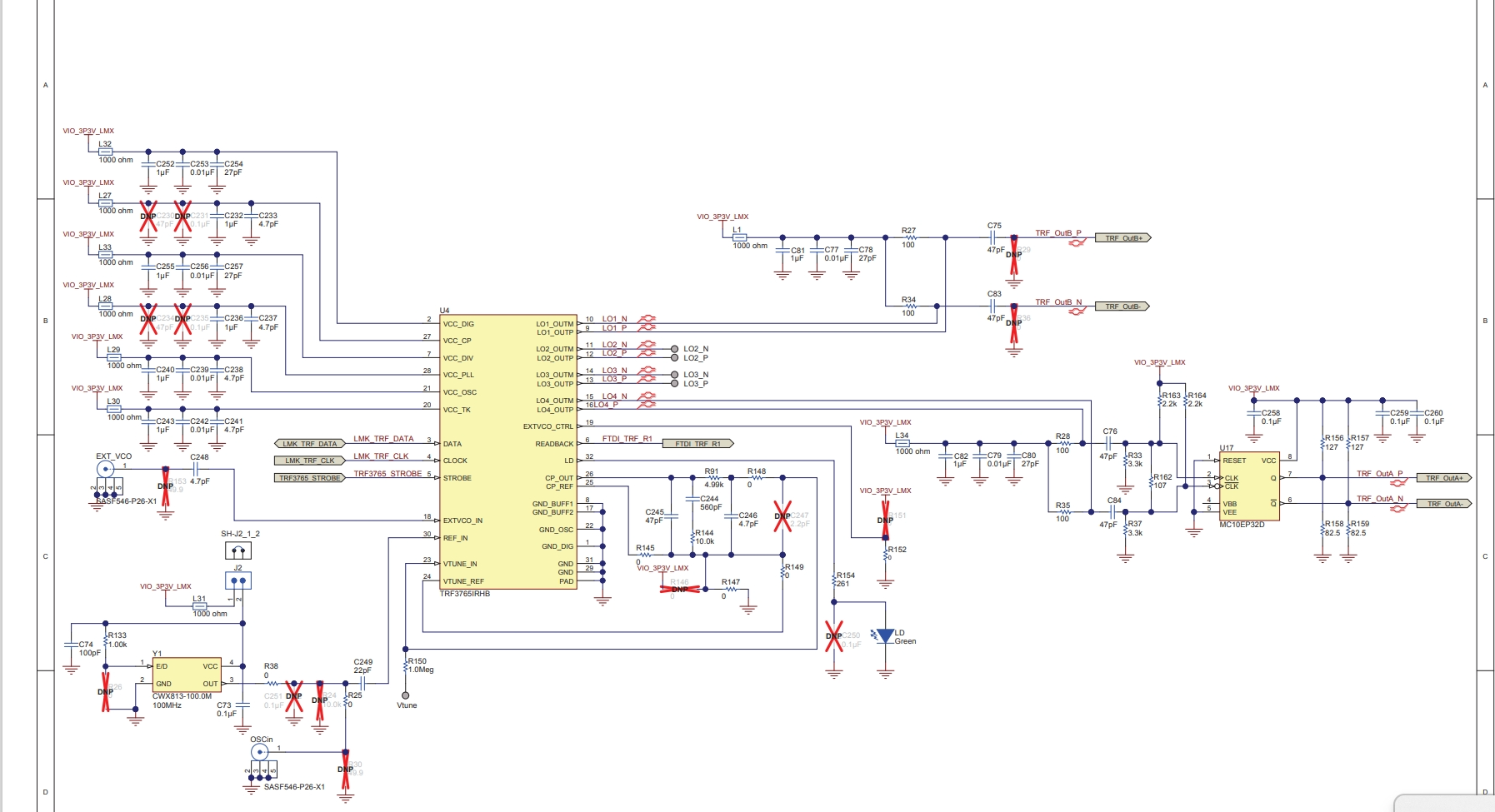1495x812 pixels.
Task: Click the LMK_TRF_DATA port label
Action: click(309, 444)
